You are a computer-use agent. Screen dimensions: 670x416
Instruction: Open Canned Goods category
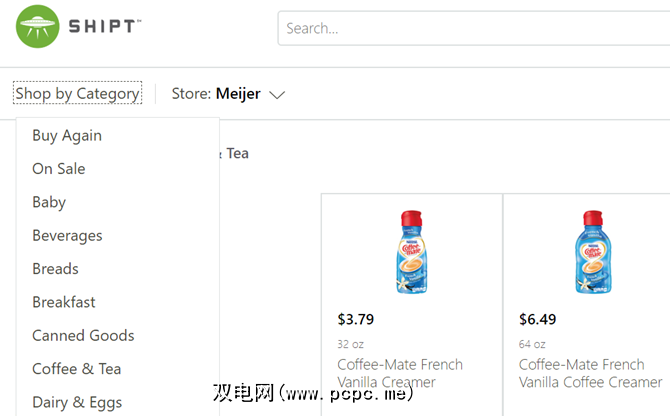coord(83,335)
